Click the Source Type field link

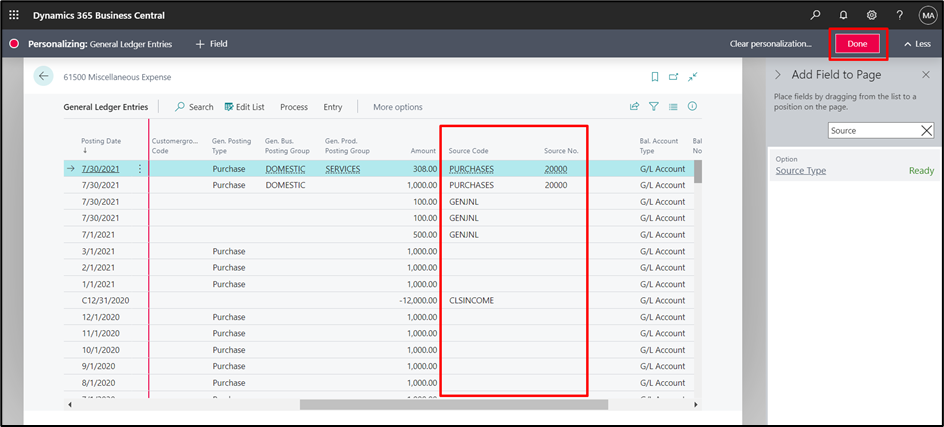point(801,170)
